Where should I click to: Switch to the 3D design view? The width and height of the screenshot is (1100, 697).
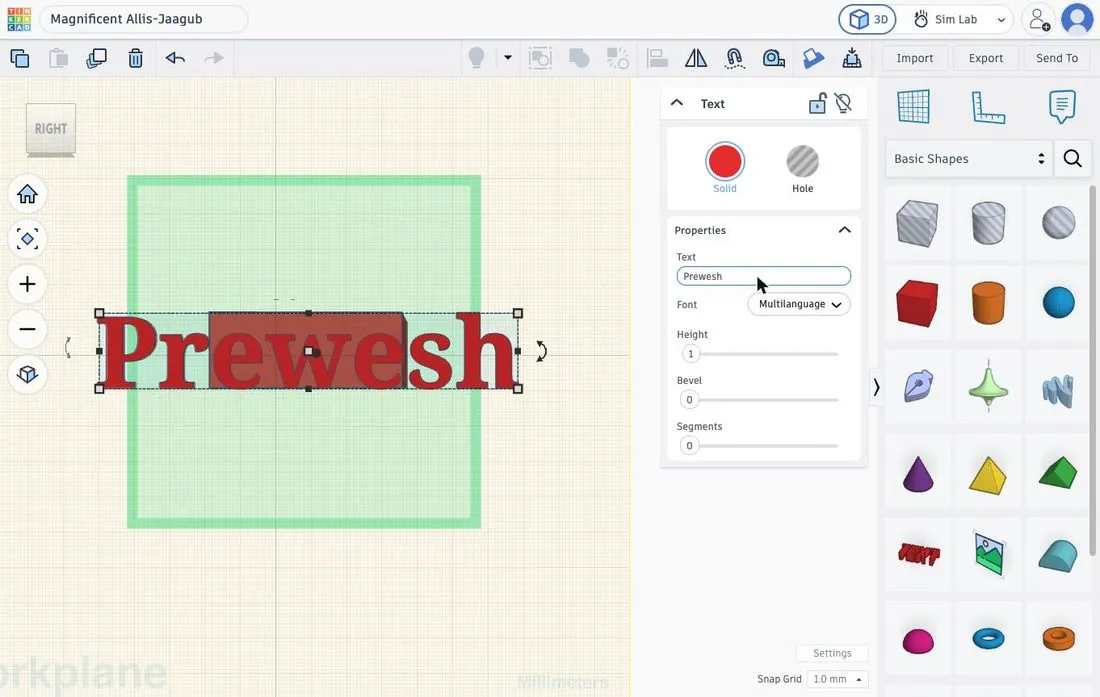(868, 20)
